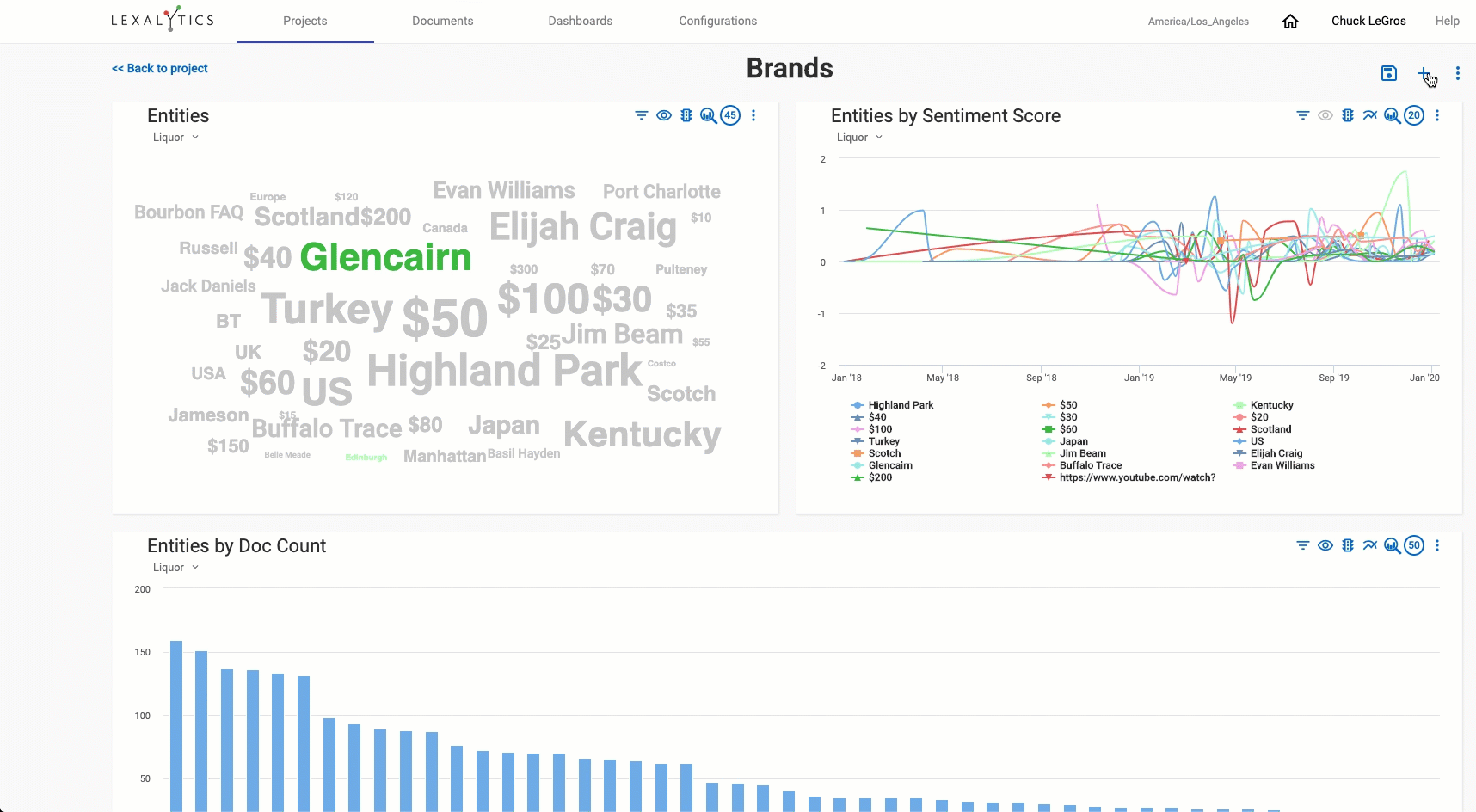
Task: Click the tallest bar in Doc Count chart
Action: coord(176,726)
